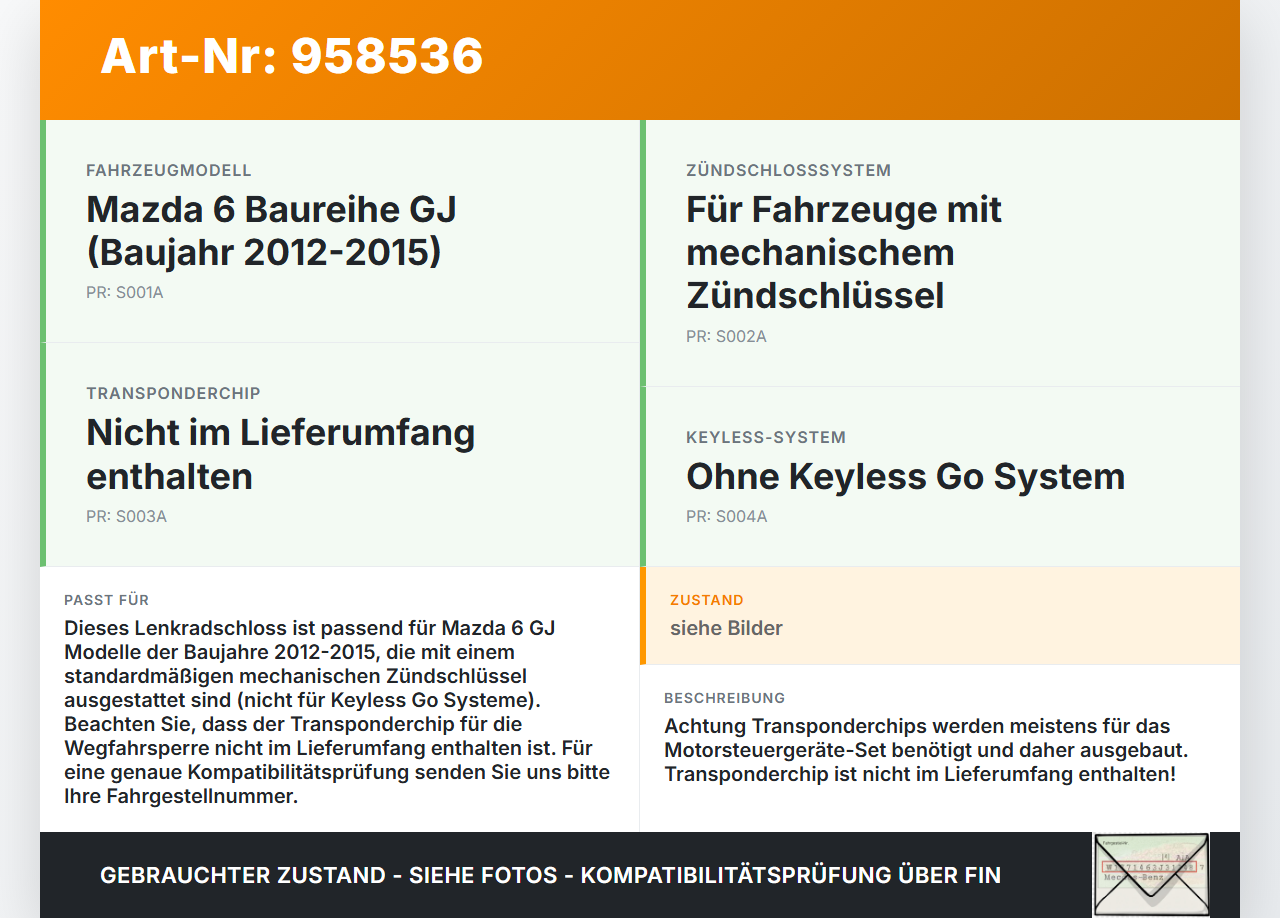Click the TRANSPONDERCHIP card label
Viewport: 1280px width, 918px height.
pyautogui.click(x=172, y=393)
